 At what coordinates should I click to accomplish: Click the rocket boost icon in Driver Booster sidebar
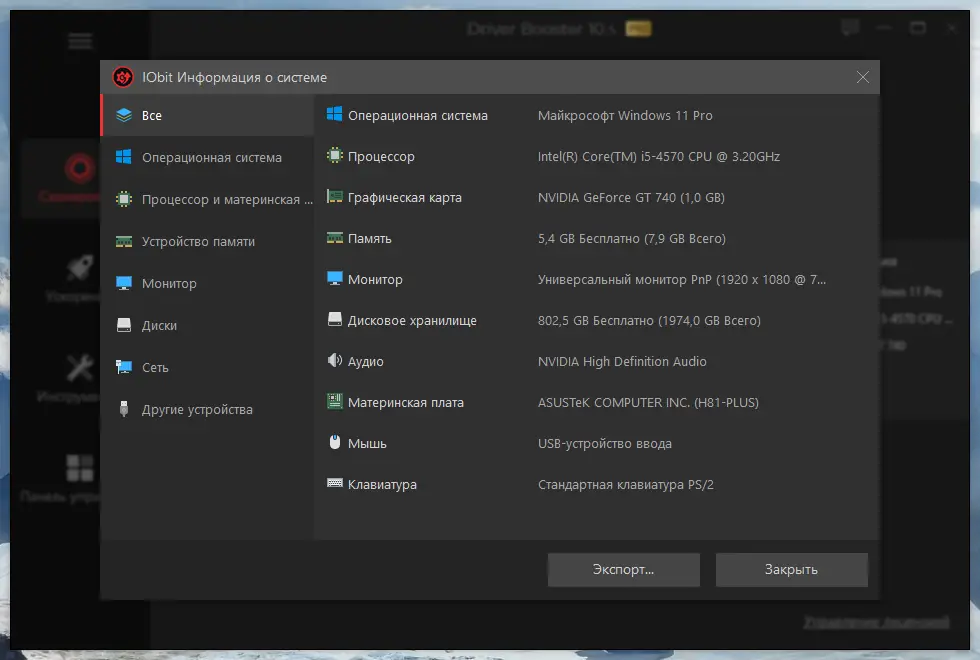80,268
